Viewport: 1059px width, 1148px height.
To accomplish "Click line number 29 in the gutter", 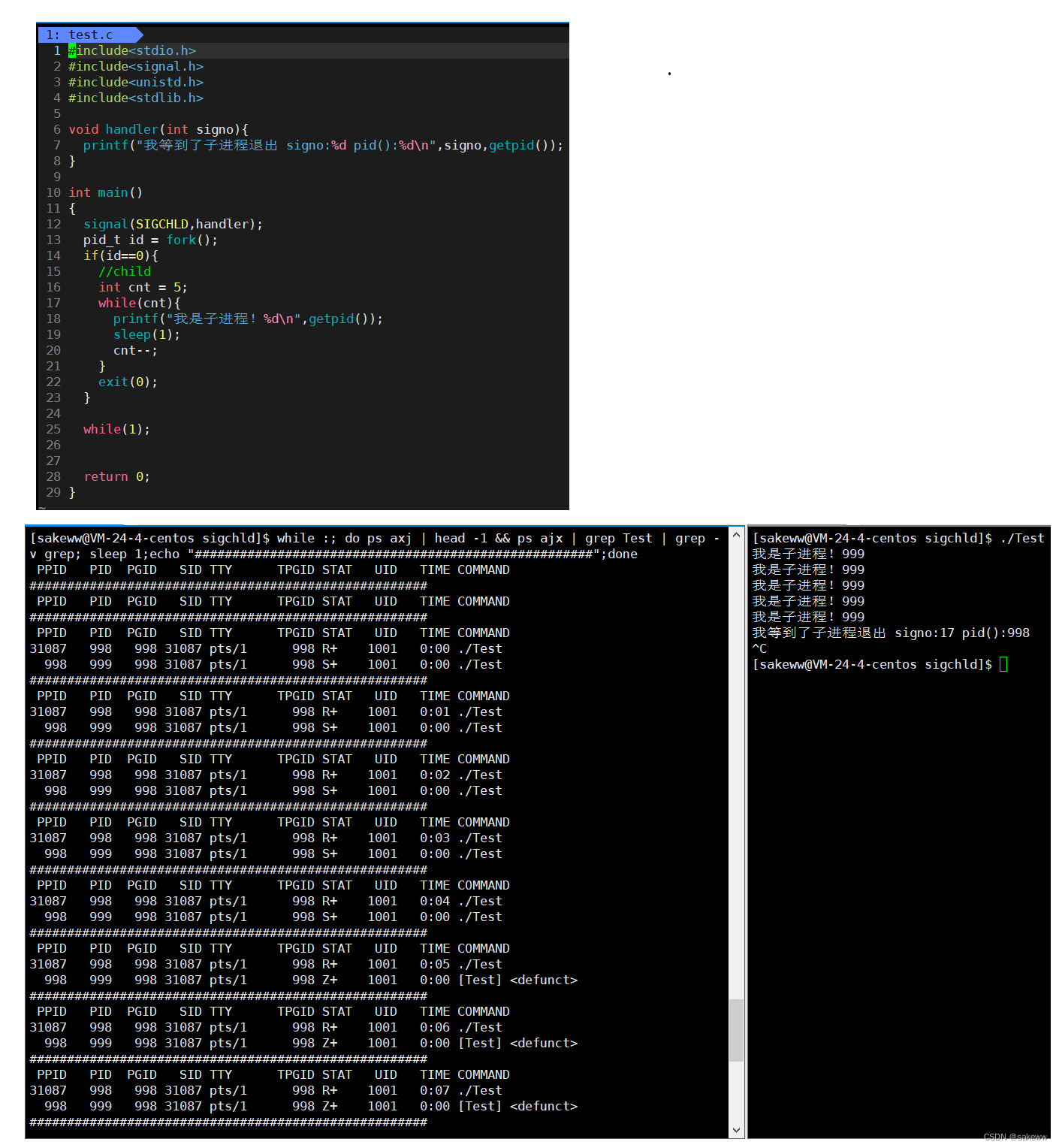I will [53, 492].
